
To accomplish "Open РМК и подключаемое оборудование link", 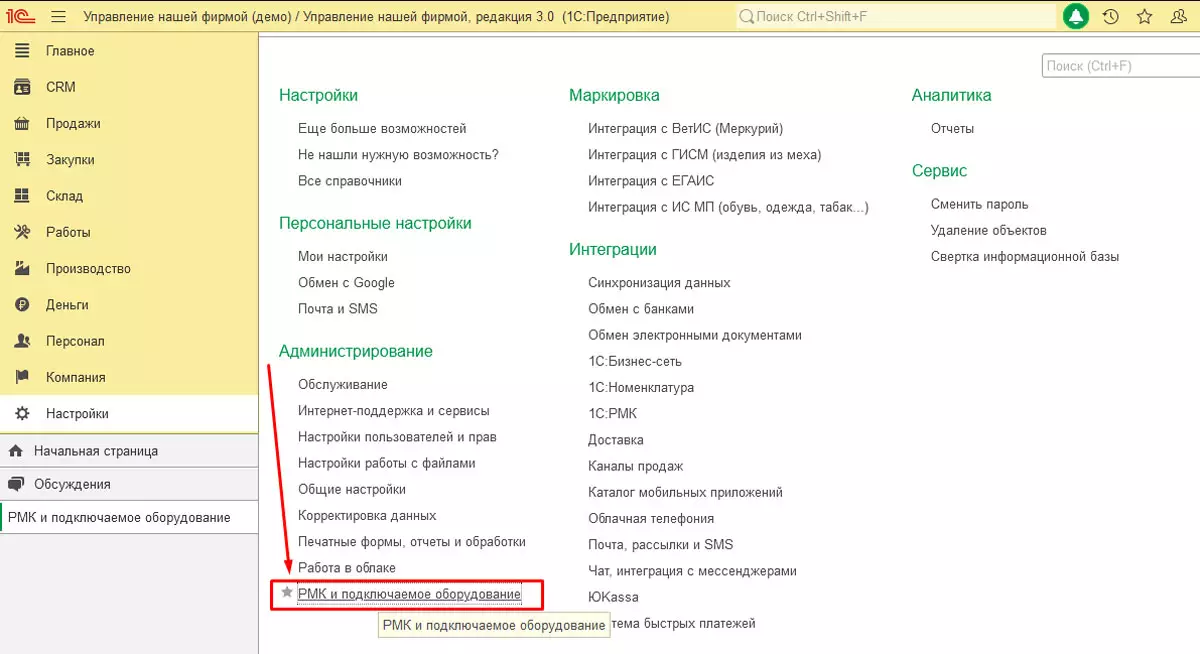I will (409, 594).
